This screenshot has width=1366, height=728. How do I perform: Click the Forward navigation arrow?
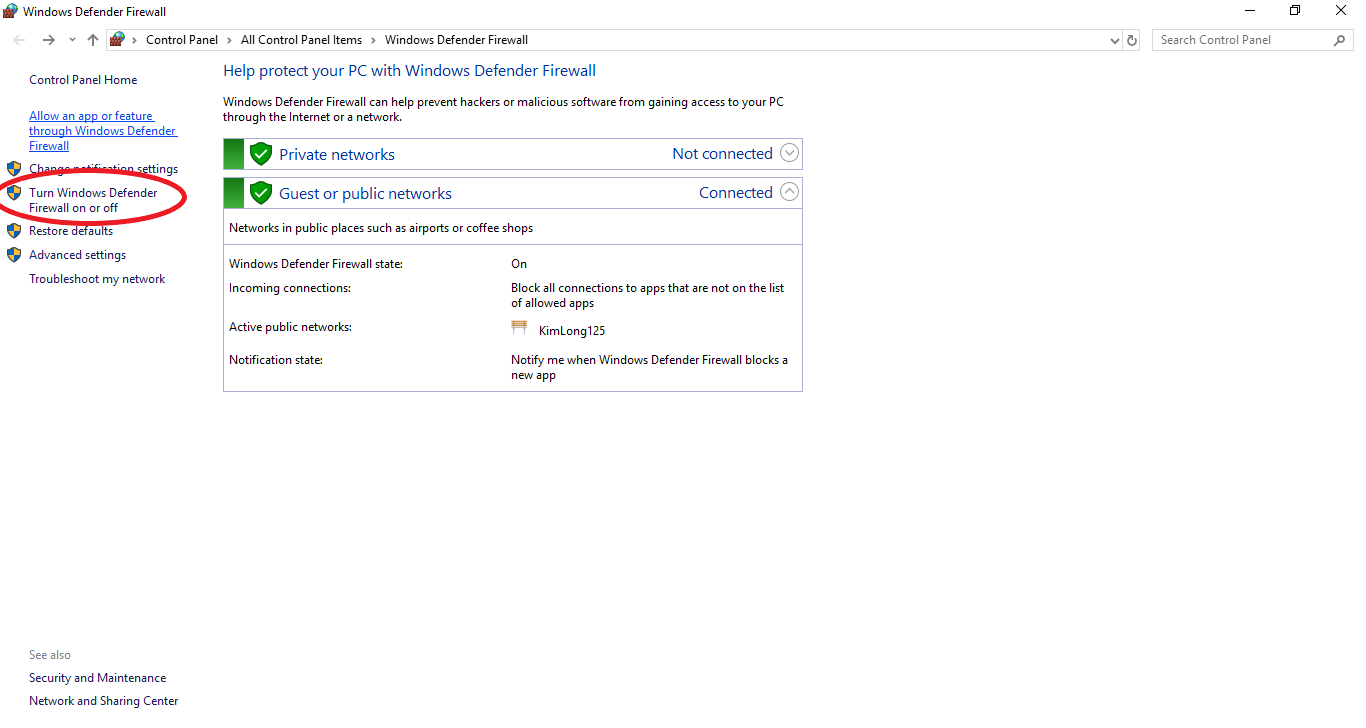48,40
